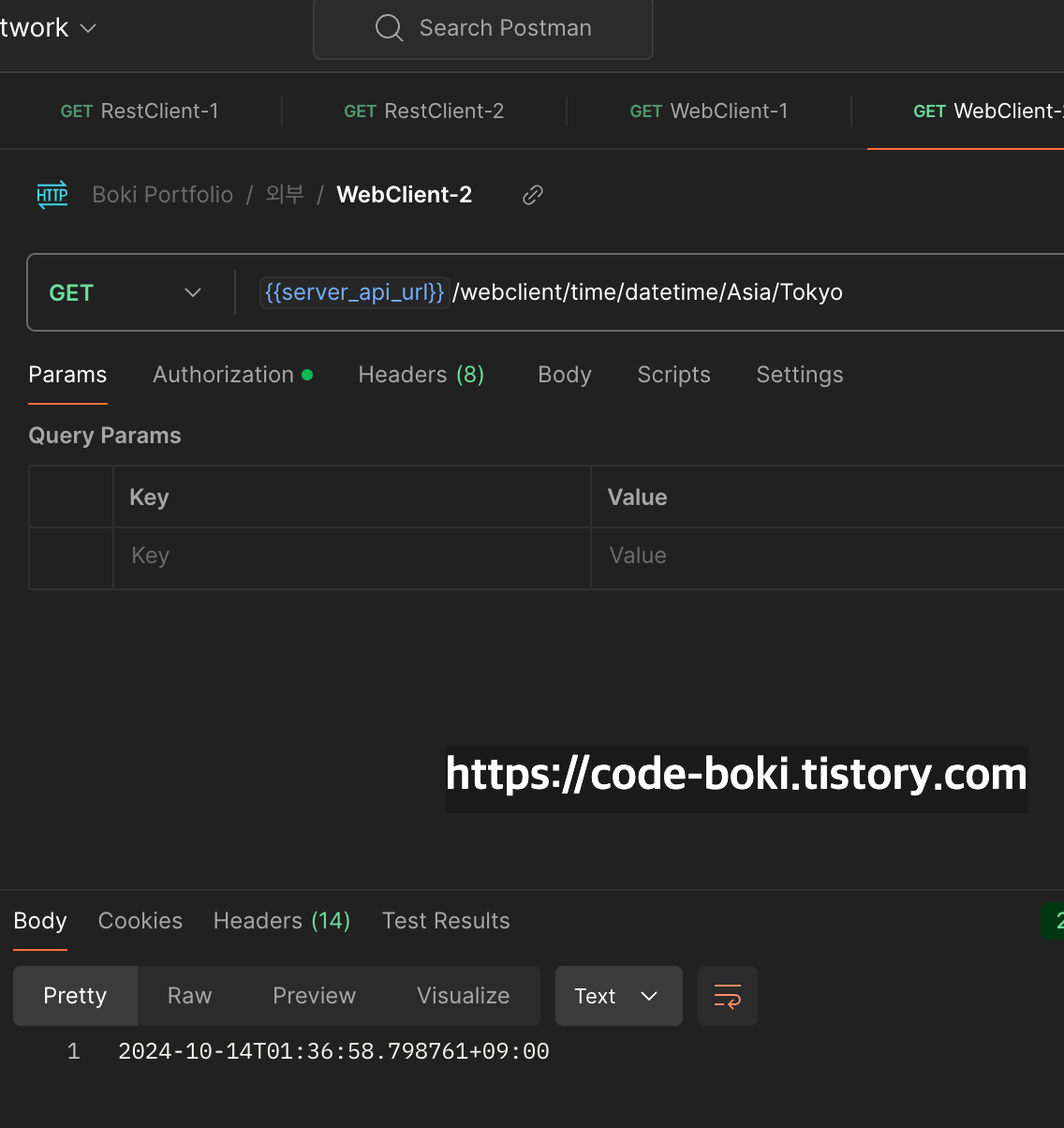This screenshot has width=1064, height=1128.
Task: Open the 외부 folder breadcrumb
Action: 285,195
